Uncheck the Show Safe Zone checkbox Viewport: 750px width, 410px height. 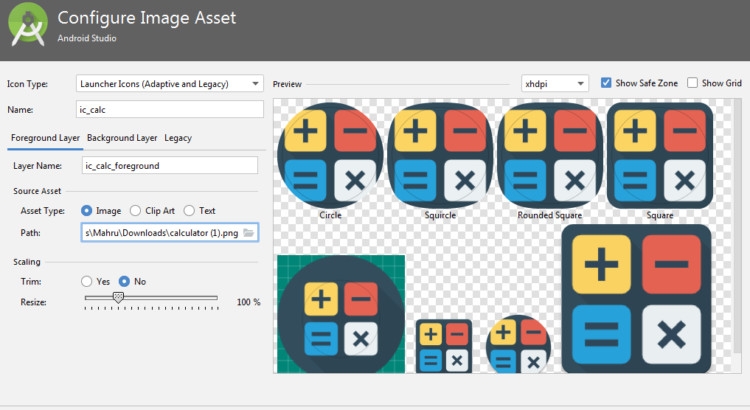point(607,83)
